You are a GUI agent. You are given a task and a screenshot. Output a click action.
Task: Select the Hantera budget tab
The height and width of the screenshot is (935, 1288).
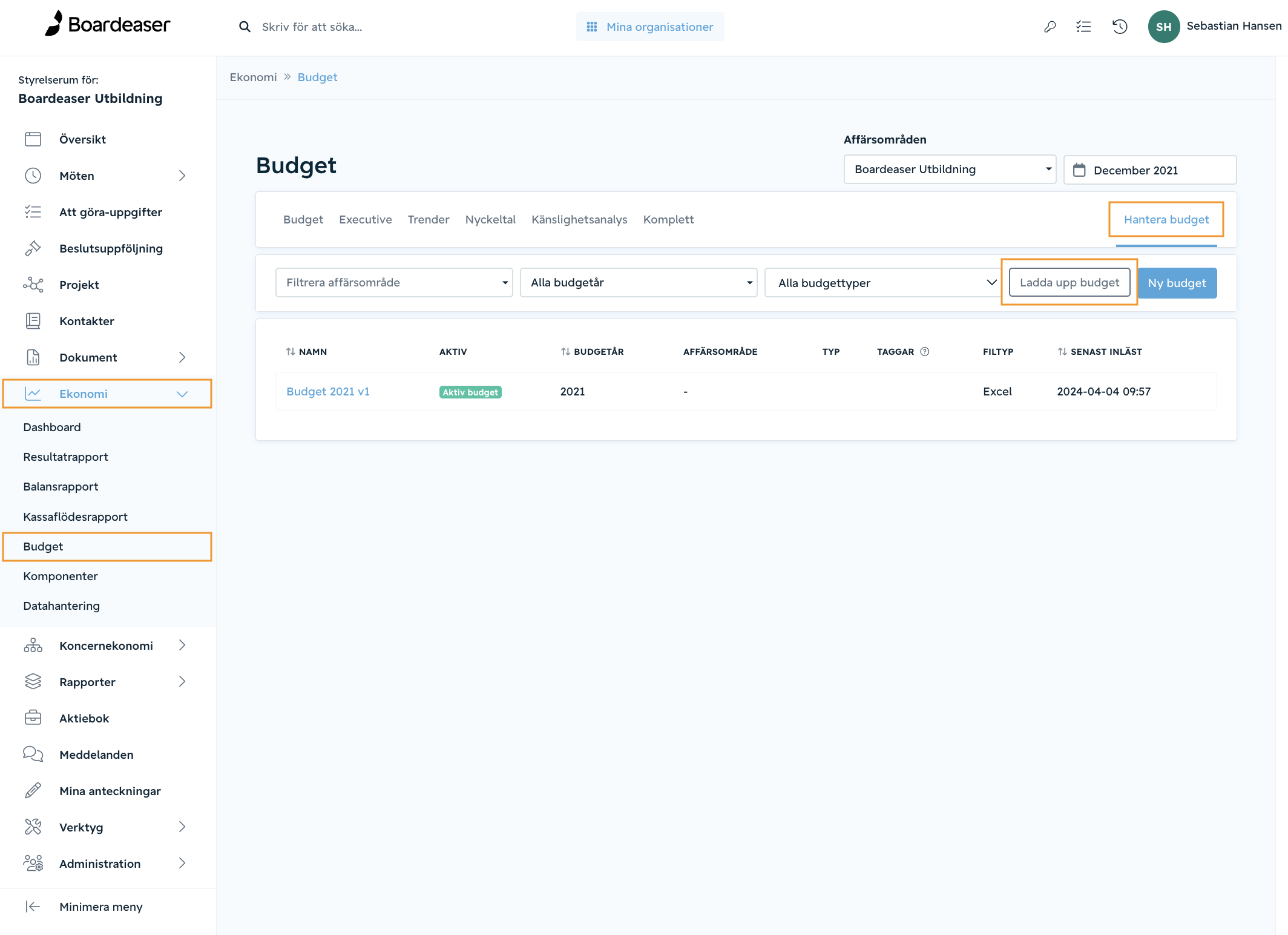coord(1166,219)
